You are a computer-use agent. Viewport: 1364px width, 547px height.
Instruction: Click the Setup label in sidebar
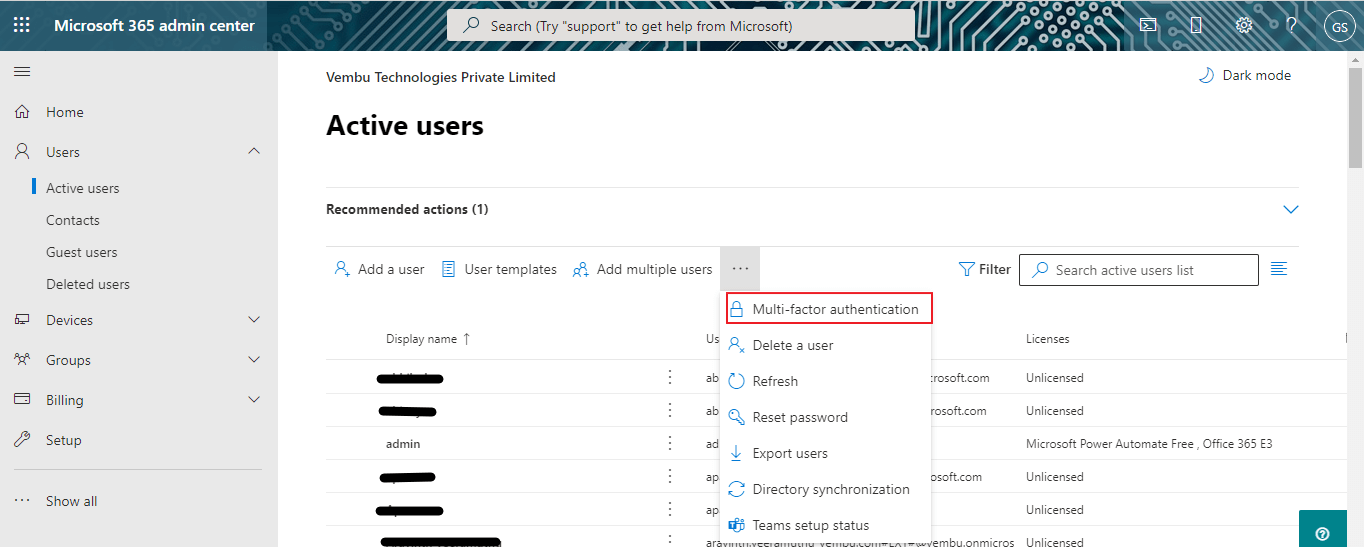tap(64, 440)
